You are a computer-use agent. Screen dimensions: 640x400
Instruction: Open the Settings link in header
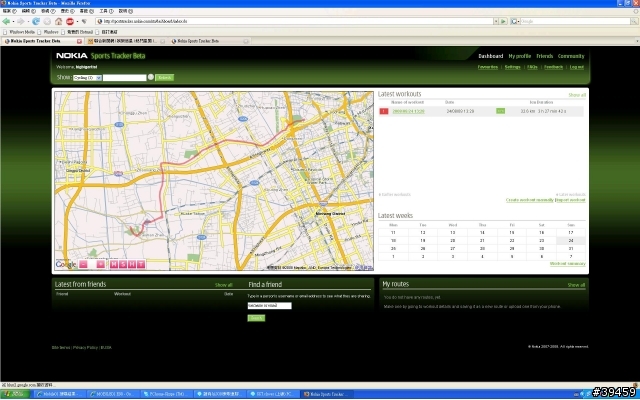point(512,67)
